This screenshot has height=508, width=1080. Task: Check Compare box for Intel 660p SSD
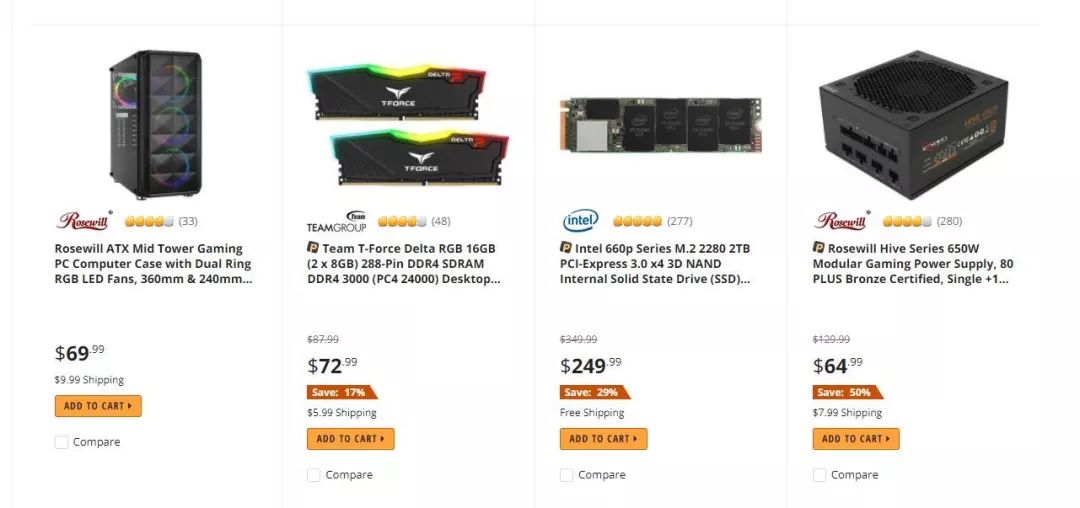(566, 475)
